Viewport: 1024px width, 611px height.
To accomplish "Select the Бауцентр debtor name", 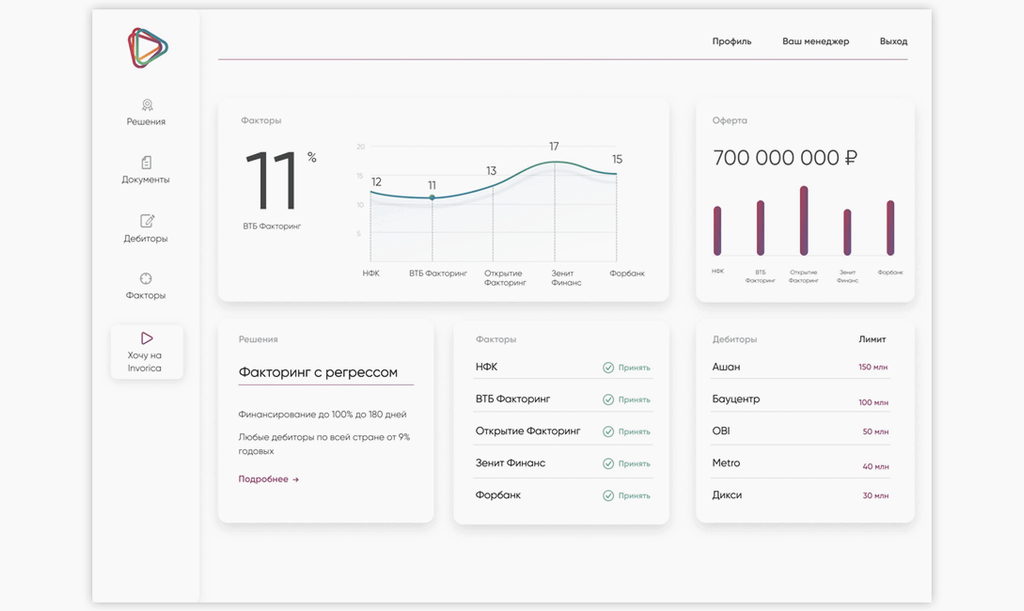I will (x=736, y=399).
